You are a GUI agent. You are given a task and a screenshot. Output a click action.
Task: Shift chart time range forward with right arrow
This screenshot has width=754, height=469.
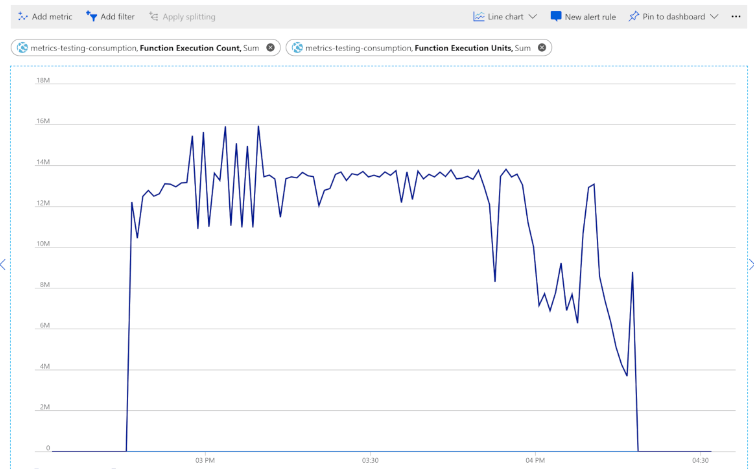click(x=751, y=265)
